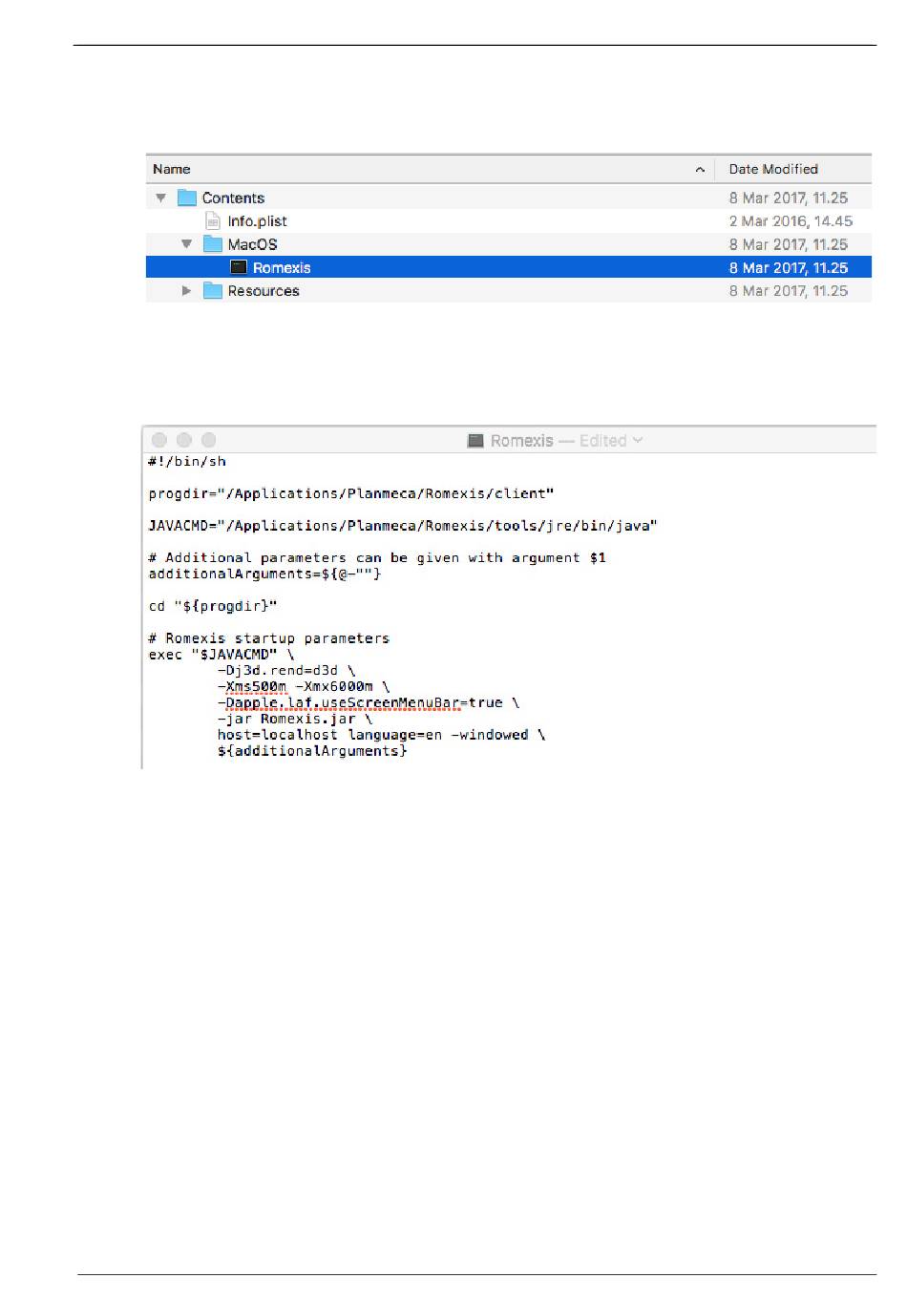
Task: Click the misspelled word Xms500m
Action: [256, 687]
